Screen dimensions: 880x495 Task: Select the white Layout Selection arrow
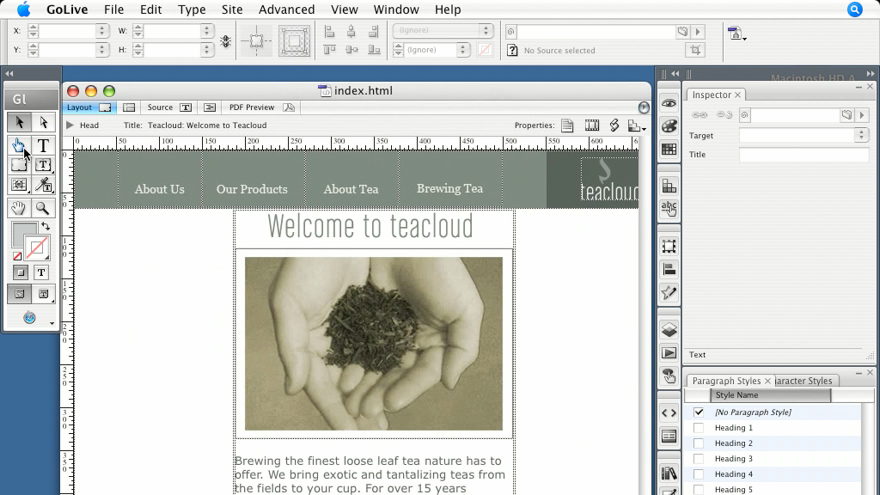[43, 122]
